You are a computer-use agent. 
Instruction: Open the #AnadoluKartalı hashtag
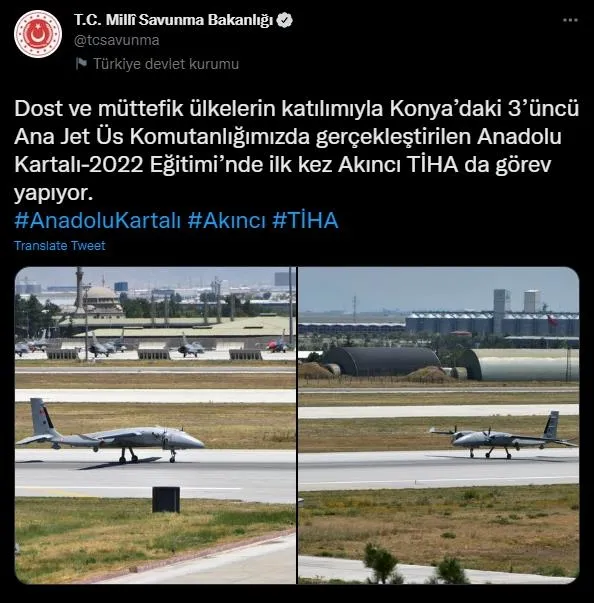point(97,220)
